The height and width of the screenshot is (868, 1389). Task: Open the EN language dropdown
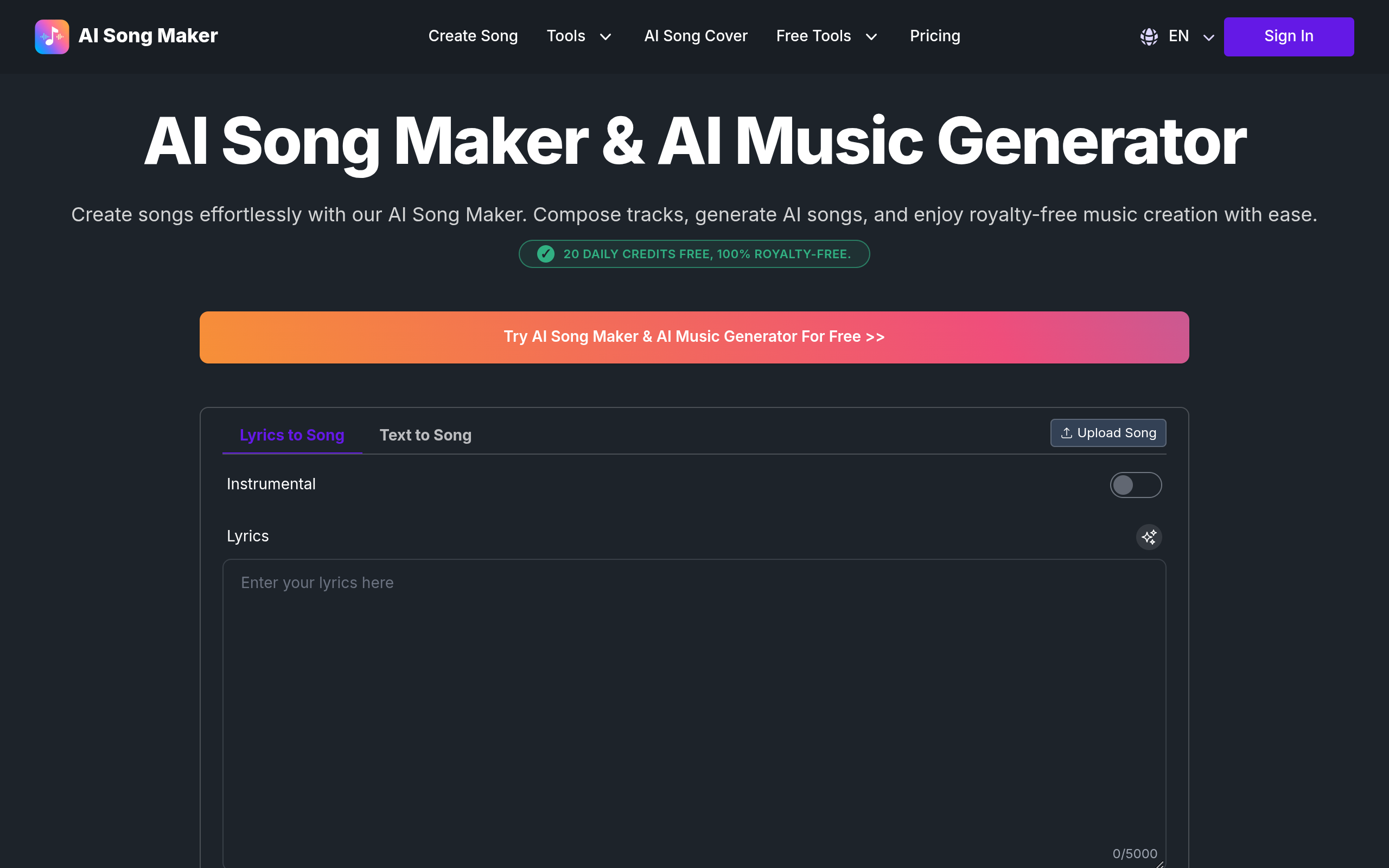pos(1178,36)
